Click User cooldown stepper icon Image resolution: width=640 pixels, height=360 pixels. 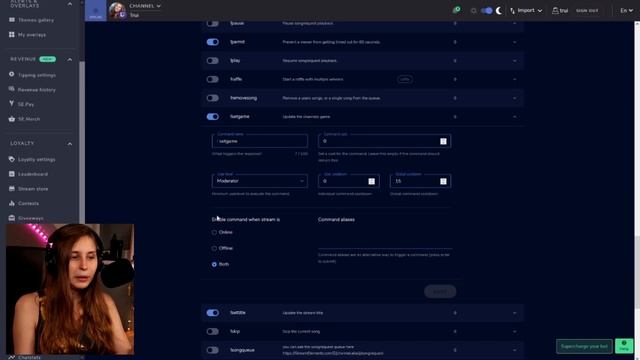(x=371, y=181)
